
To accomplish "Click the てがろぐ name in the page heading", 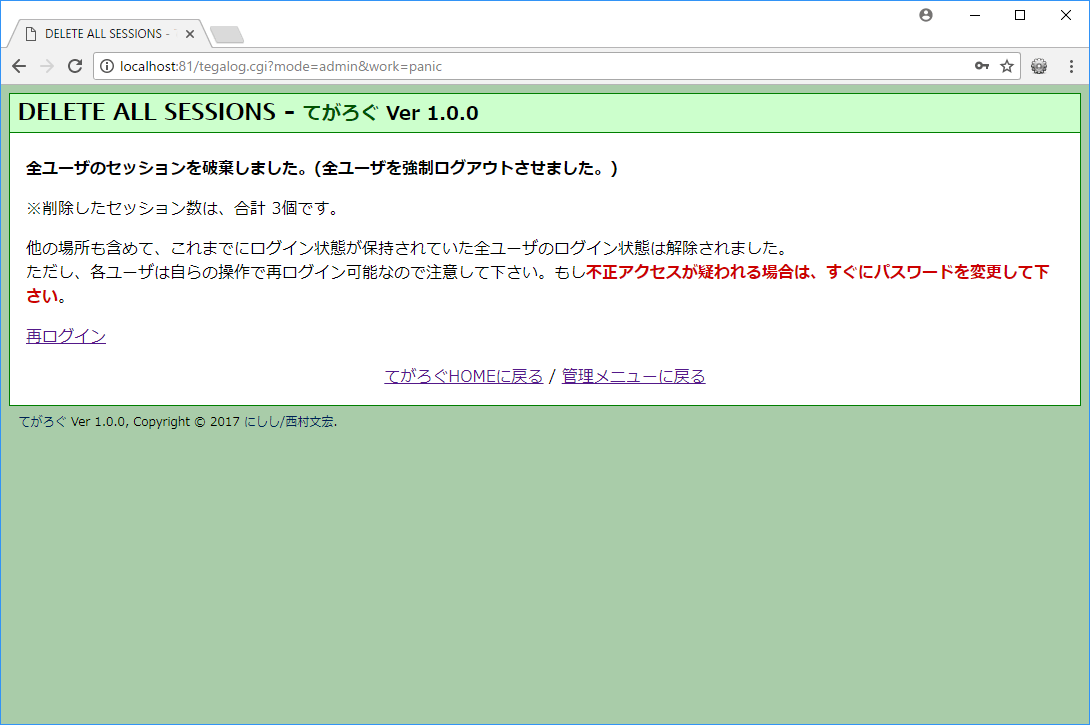I will click(x=340, y=112).
